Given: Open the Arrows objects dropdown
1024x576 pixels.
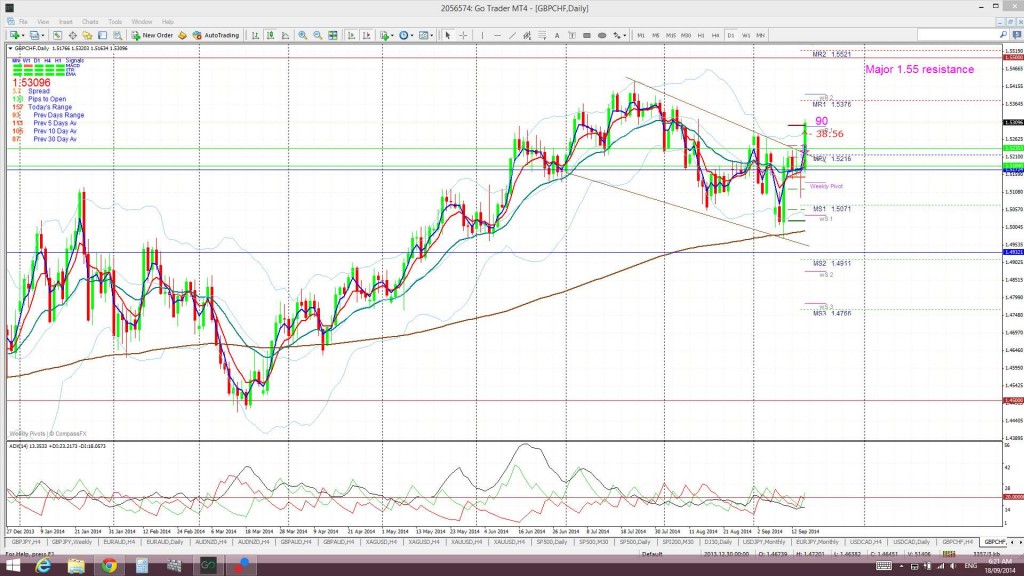Looking at the screenshot, I should 619,35.
